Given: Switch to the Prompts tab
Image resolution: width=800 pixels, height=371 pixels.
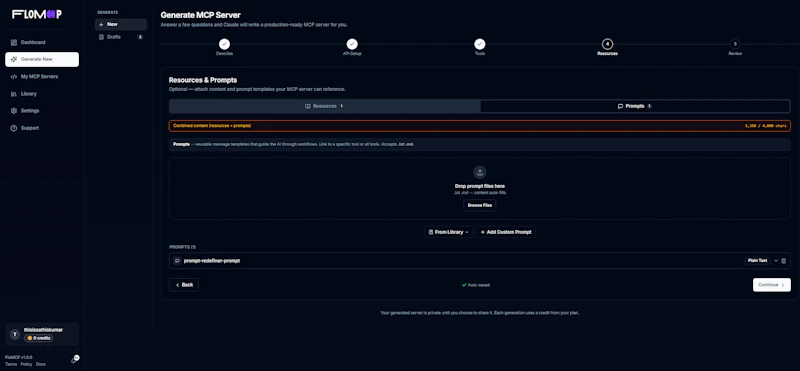Looking at the screenshot, I should point(635,106).
